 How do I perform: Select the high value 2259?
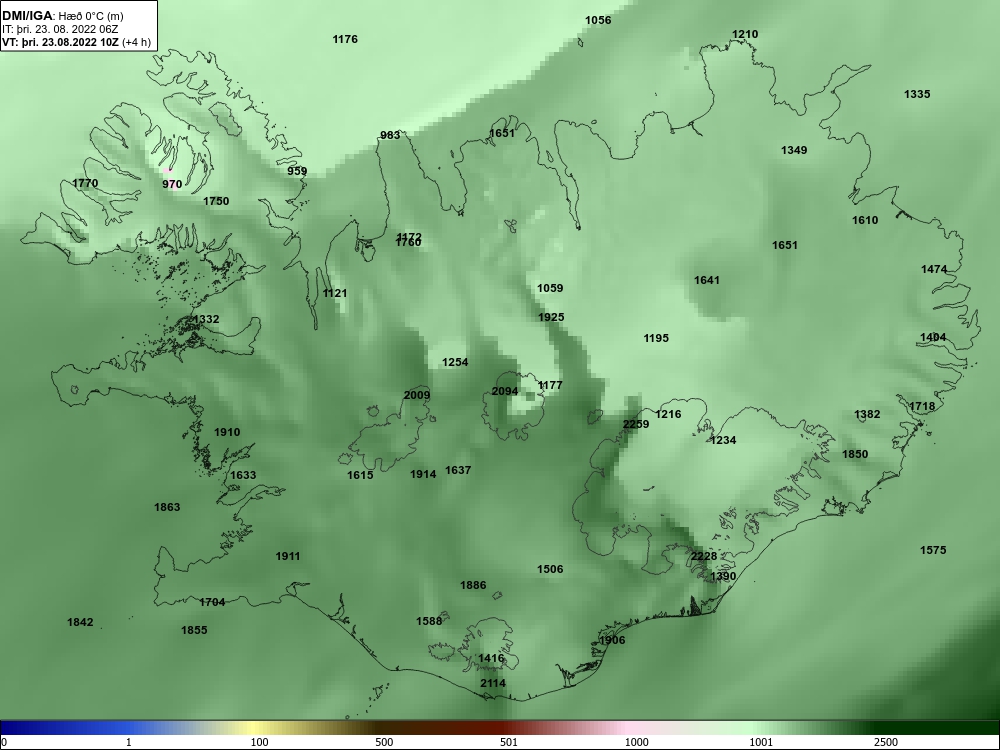point(636,425)
